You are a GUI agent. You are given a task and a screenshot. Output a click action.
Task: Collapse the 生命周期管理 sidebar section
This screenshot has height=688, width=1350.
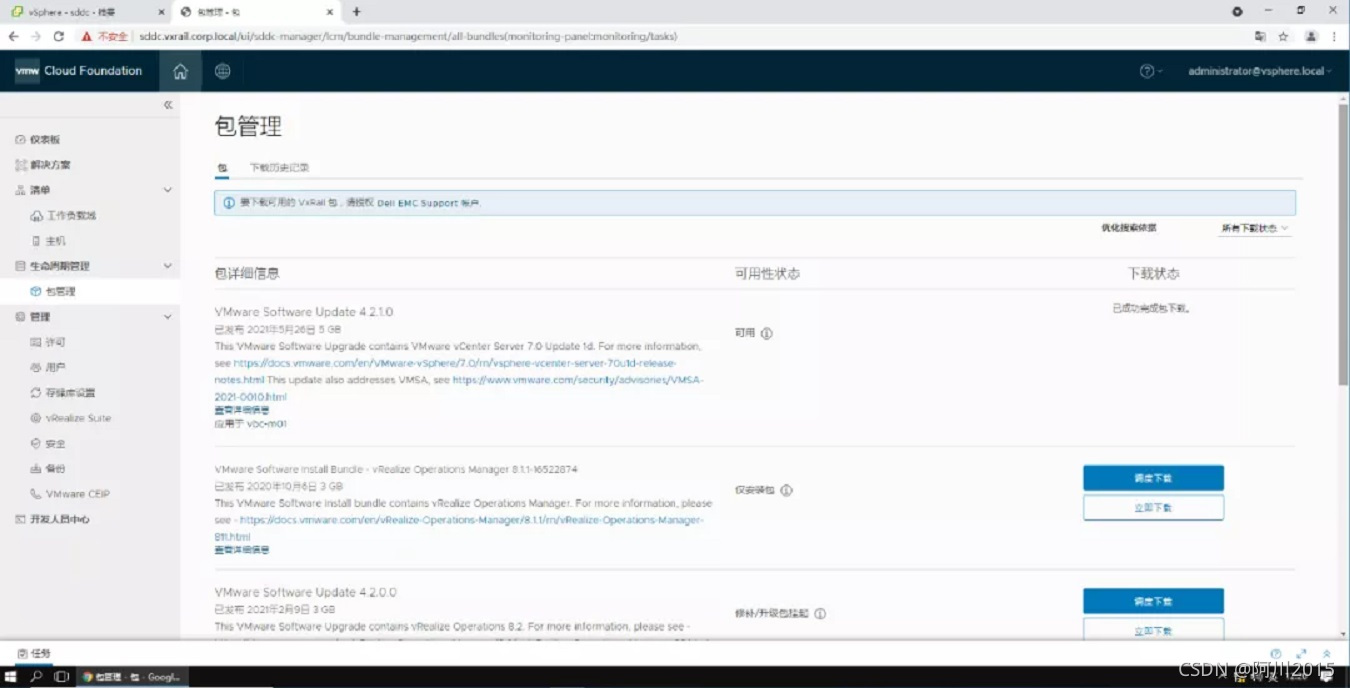(x=168, y=266)
